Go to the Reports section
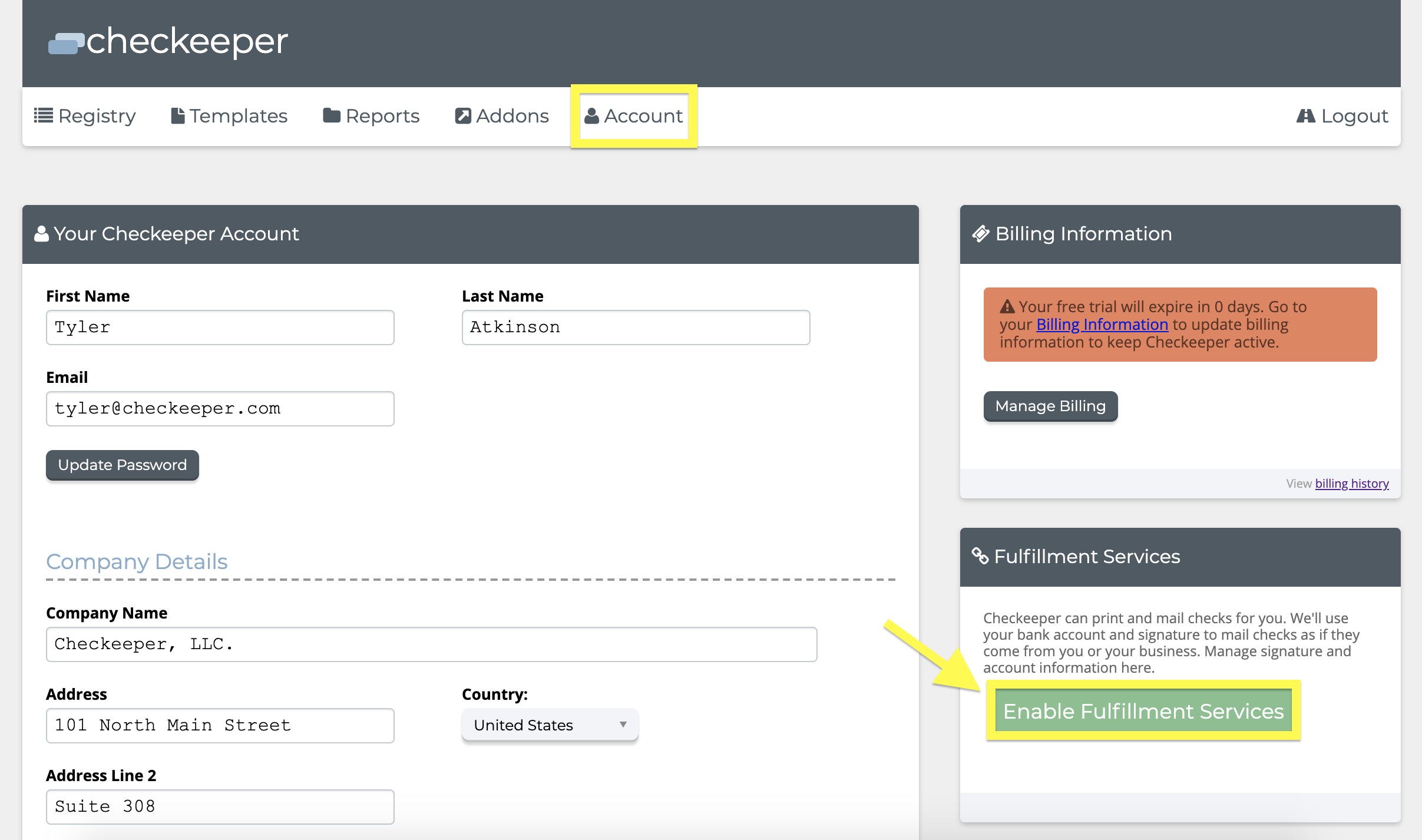This screenshot has height=840, width=1422. (371, 116)
